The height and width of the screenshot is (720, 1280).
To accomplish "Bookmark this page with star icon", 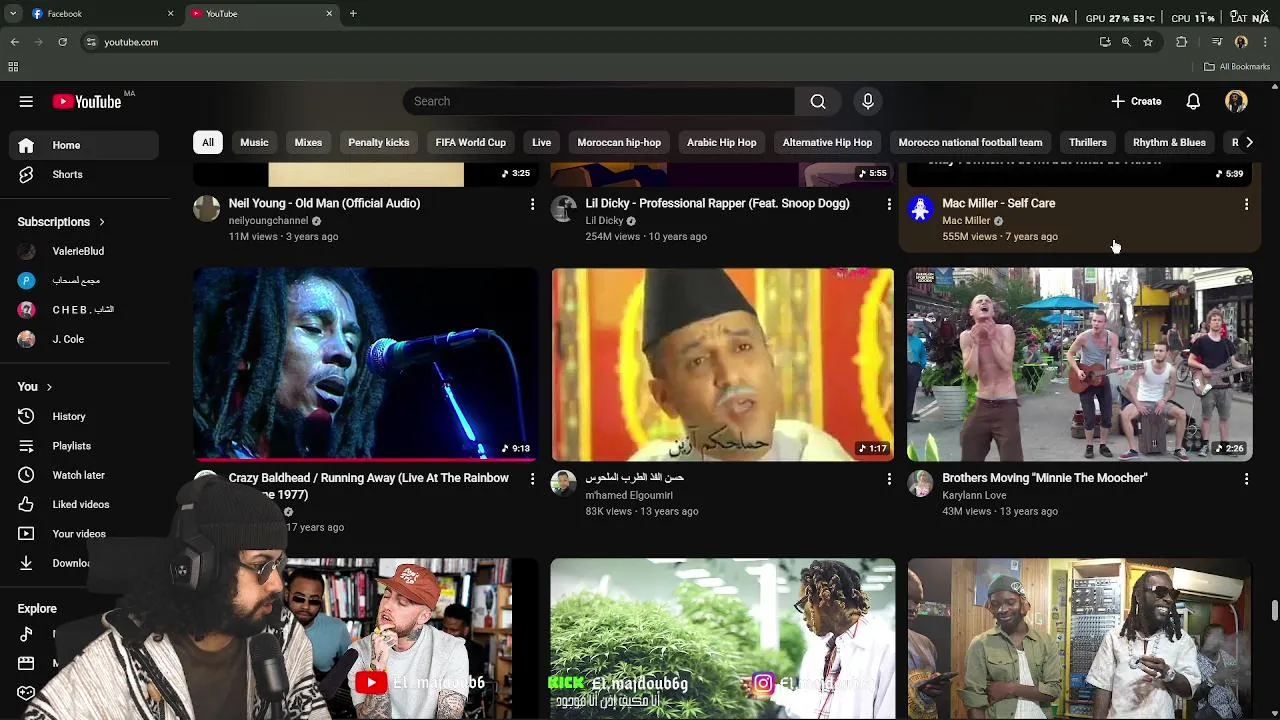I will tap(1148, 42).
